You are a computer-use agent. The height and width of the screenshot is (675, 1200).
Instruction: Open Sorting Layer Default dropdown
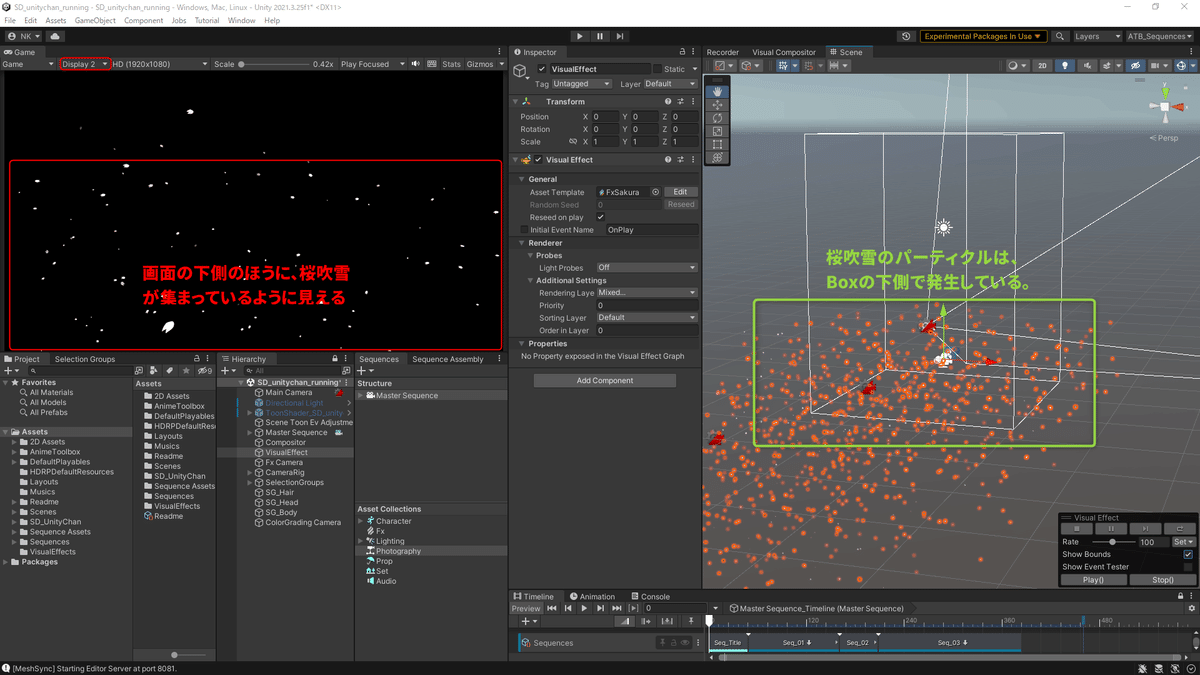647,318
